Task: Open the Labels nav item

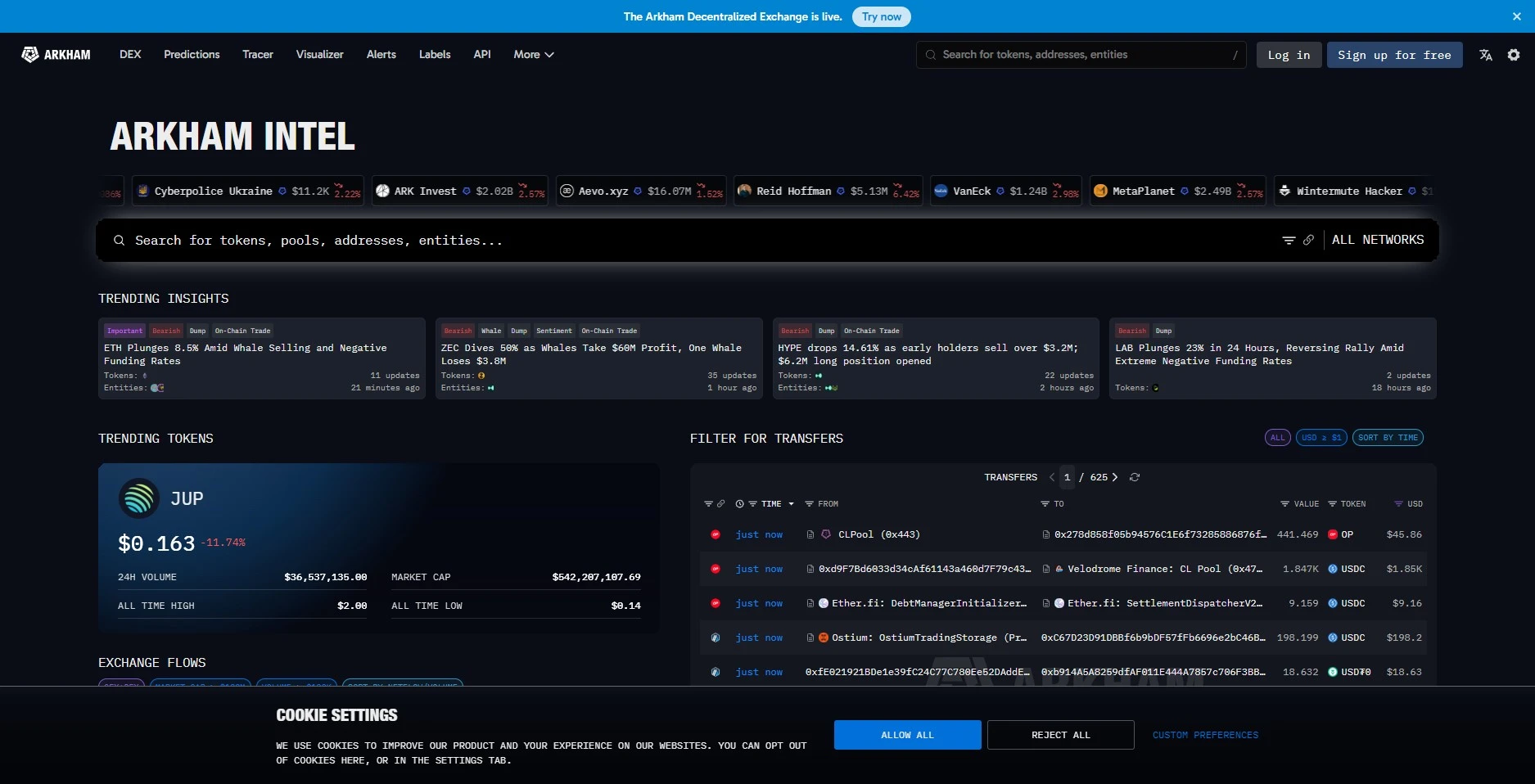Action: coord(435,55)
